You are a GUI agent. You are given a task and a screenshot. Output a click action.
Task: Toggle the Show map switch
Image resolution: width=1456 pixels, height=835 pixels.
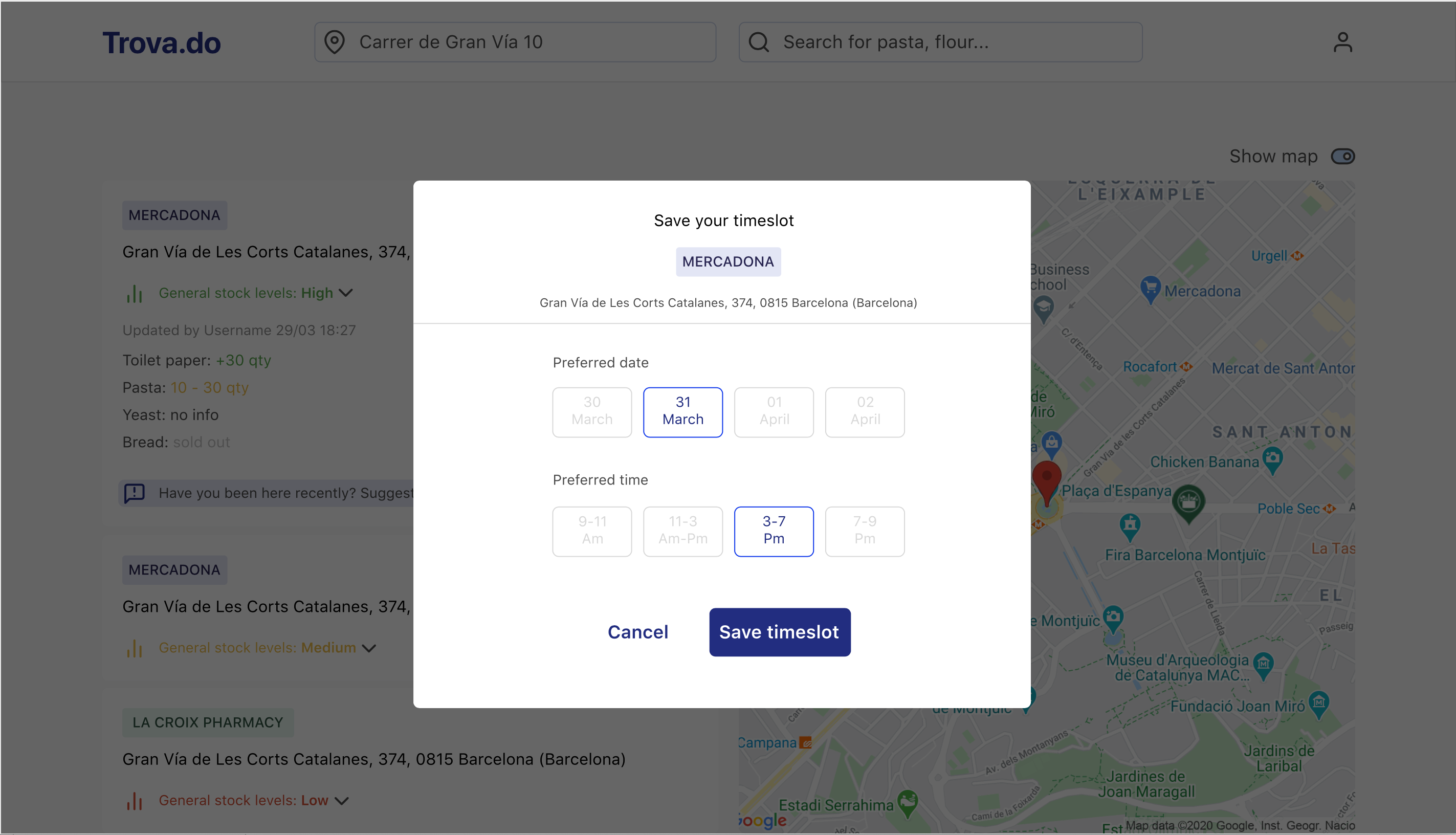click(1342, 157)
